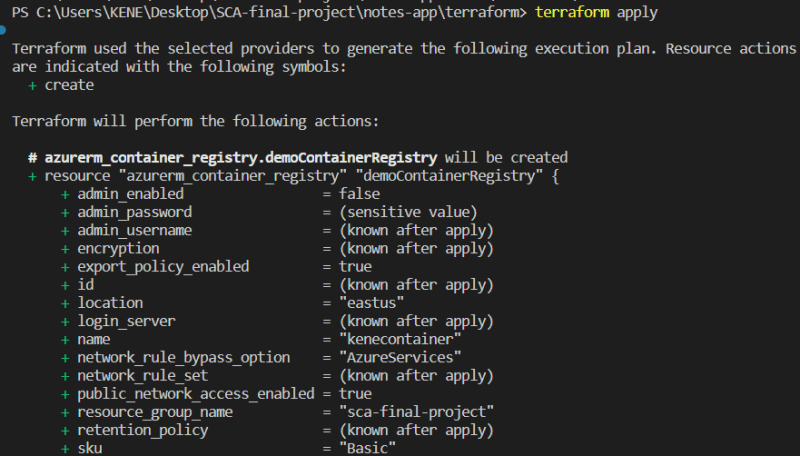Click '(known after apply)' beside admin_username
Viewport: 800px width, 456px height.
tap(417, 231)
